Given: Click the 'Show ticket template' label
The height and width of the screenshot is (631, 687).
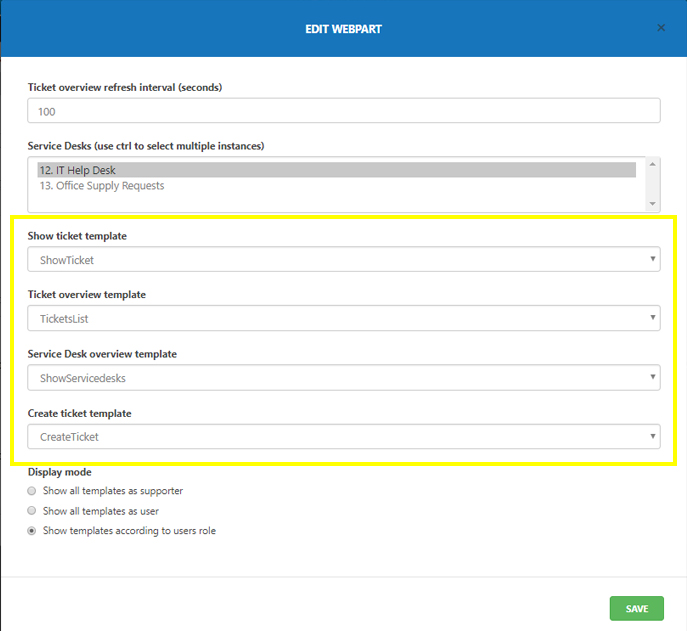Looking at the screenshot, I should [x=77, y=236].
